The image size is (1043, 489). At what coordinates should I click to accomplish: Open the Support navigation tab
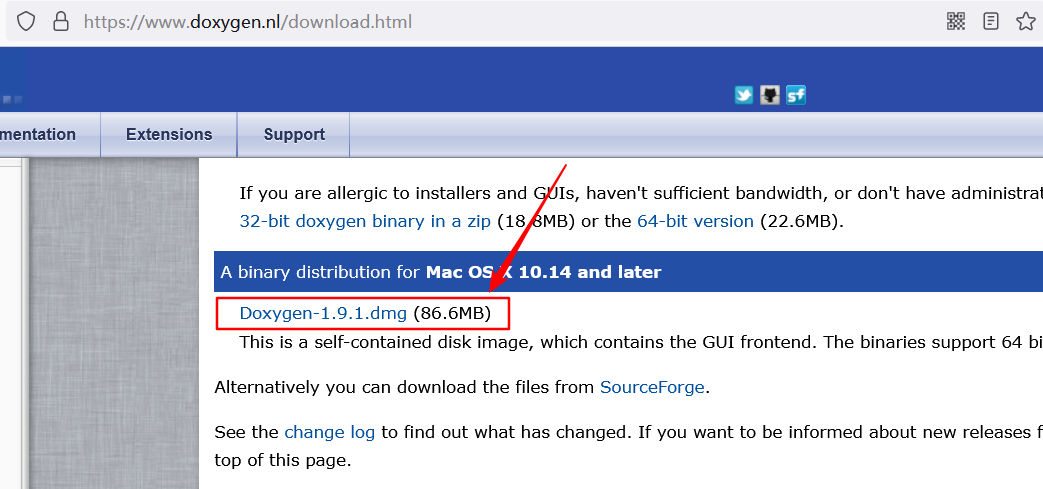point(294,134)
